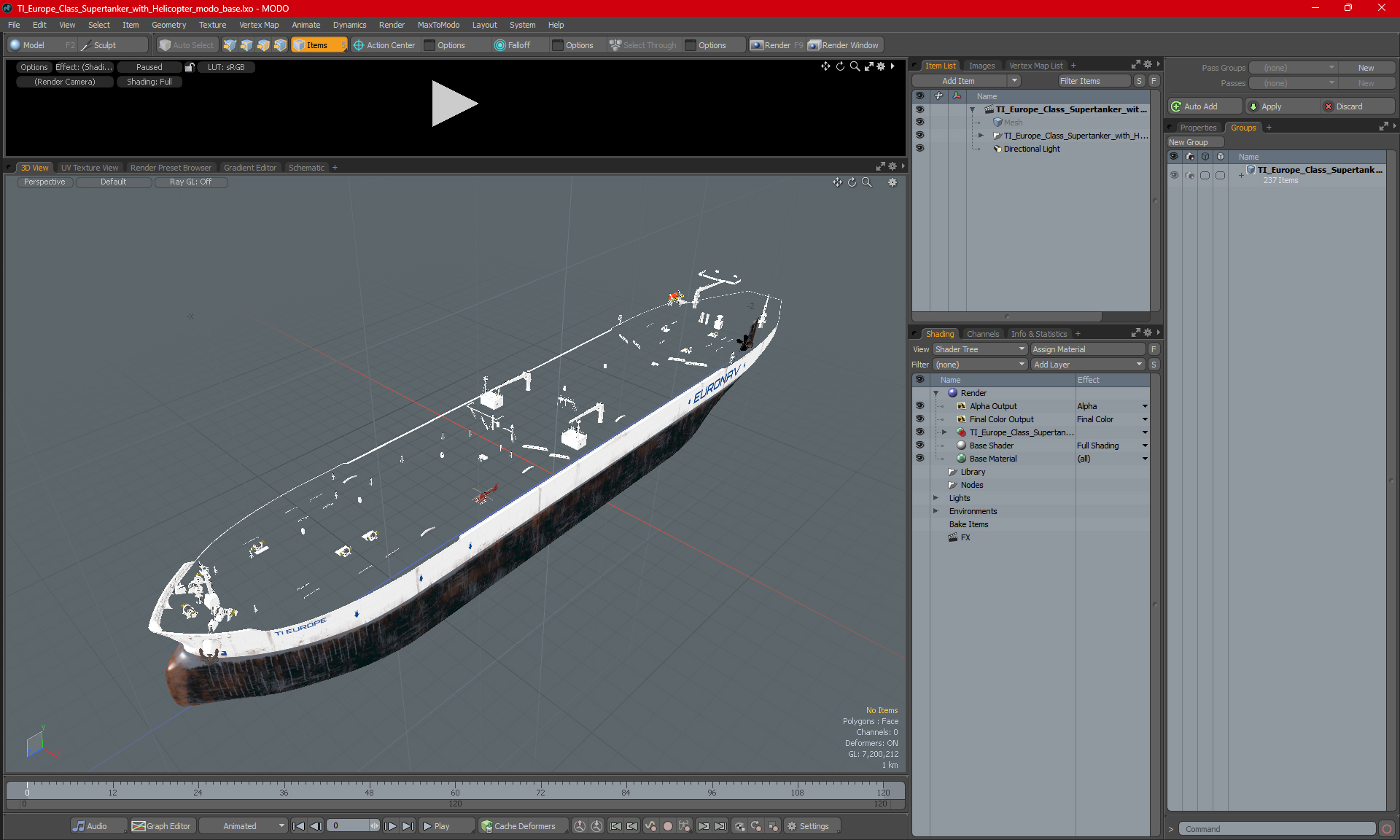Toggle visibility of Base Material
Screen dimensions: 1400x840
click(x=919, y=458)
